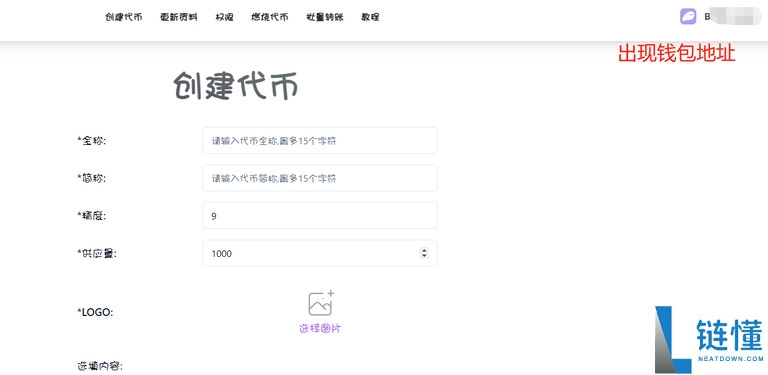Click the 选择图片 link
Image resolution: width=768 pixels, height=375 pixels.
pos(320,328)
